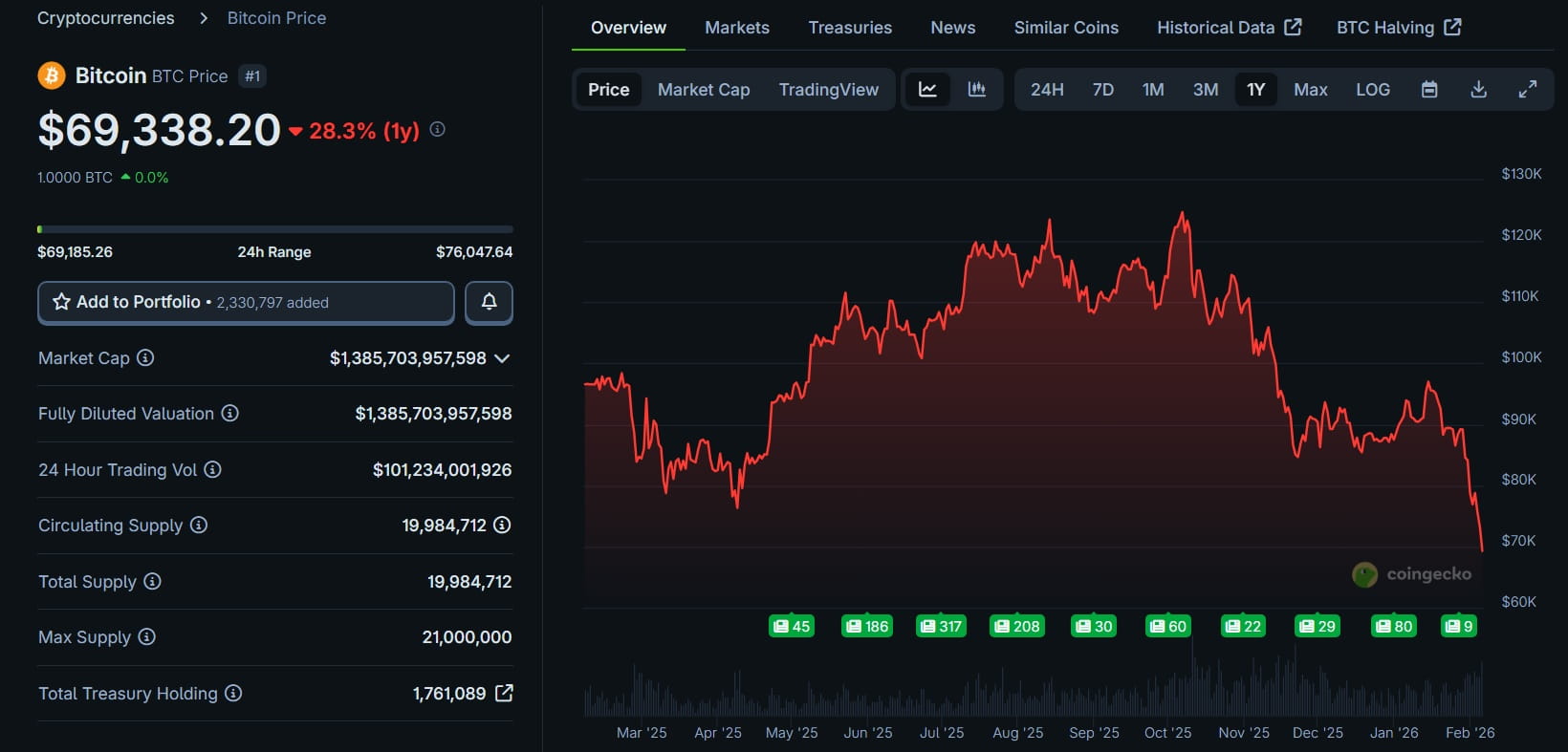1568x752 pixels.
Task: Expand the Market Cap value chevron
Action: point(502,358)
